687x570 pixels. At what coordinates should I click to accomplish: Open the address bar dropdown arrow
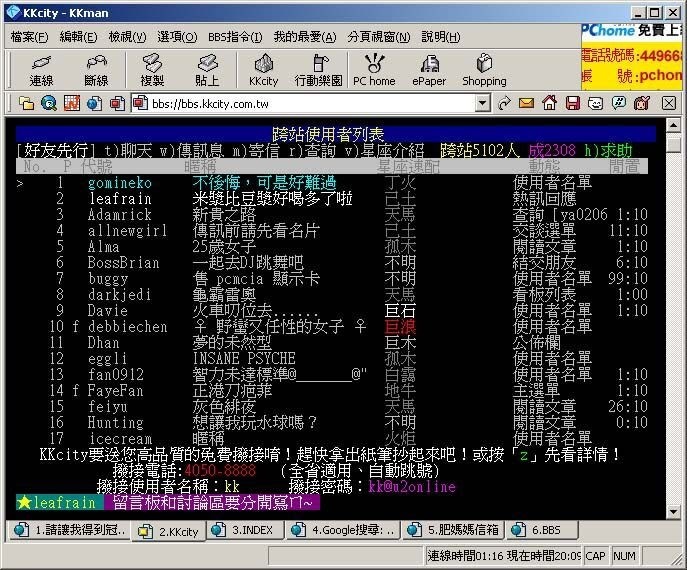(x=482, y=103)
